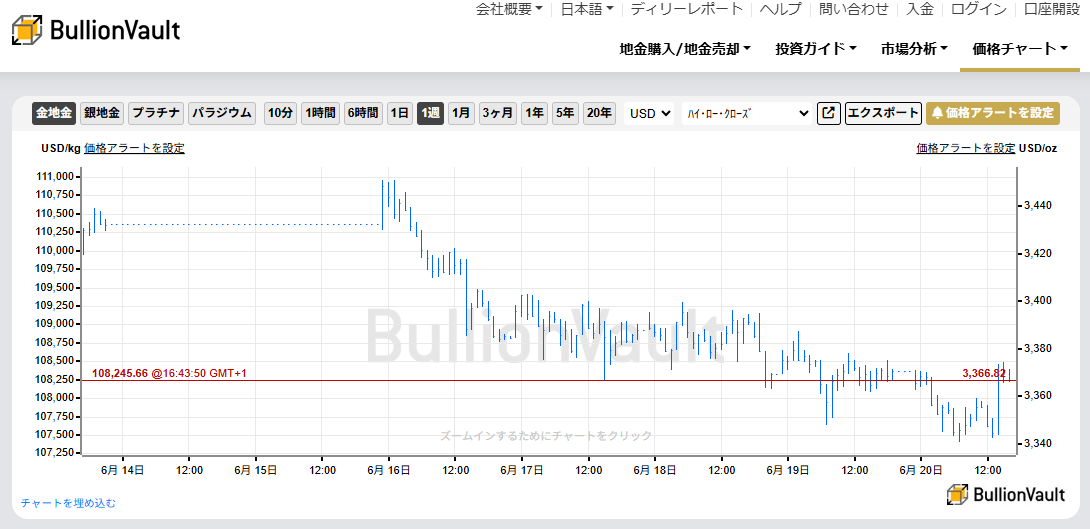Click 価格アラートを設定 link beside USD/oz
This screenshot has width=1090, height=529.
click(x=966, y=148)
